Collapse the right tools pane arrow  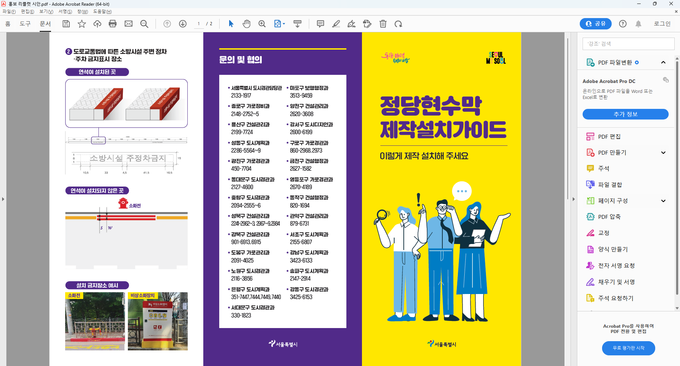(573, 199)
